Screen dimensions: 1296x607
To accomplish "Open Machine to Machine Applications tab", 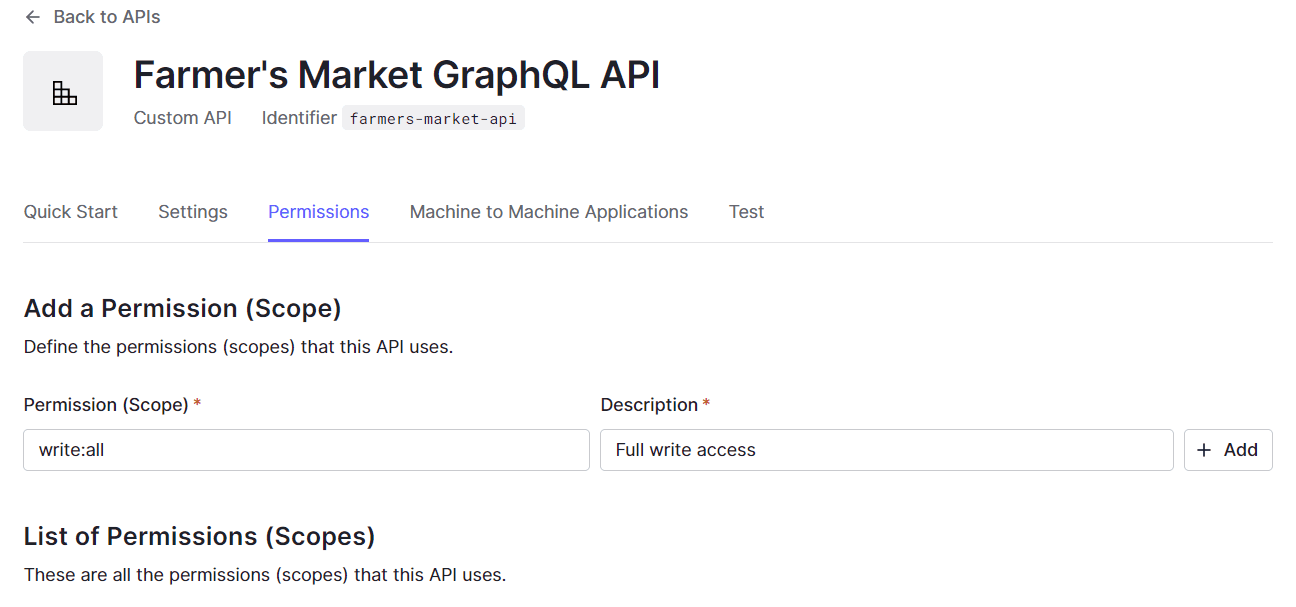I will (x=549, y=212).
